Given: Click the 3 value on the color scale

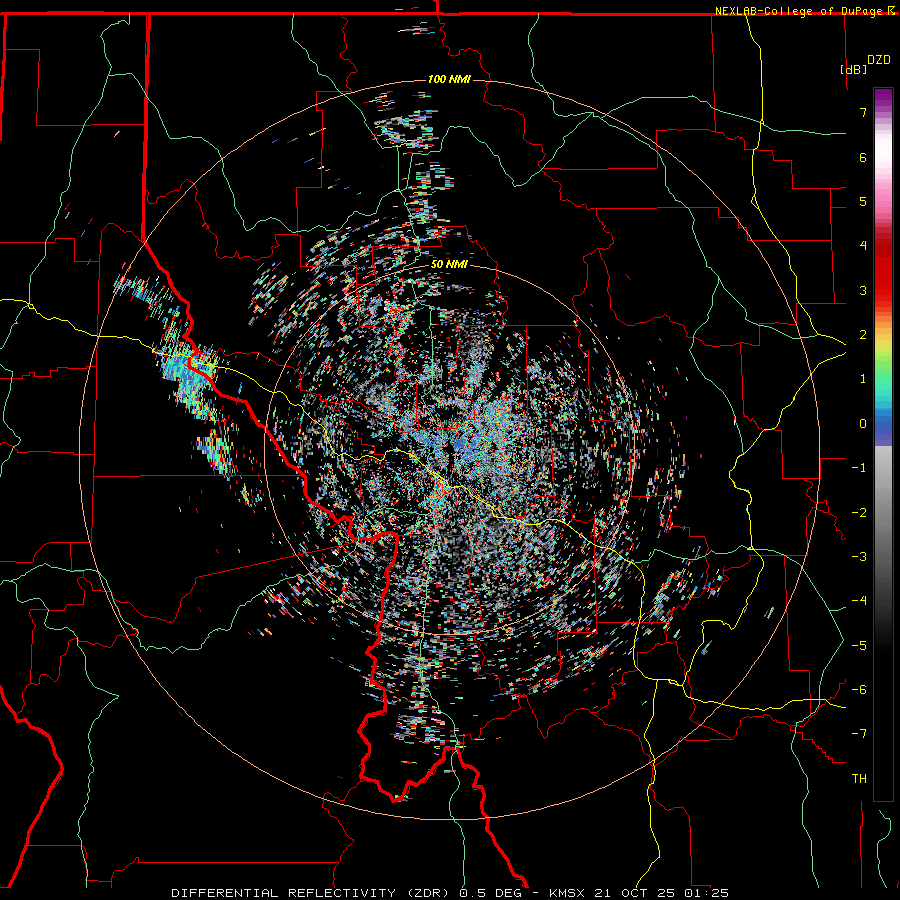Looking at the screenshot, I should click(863, 290).
